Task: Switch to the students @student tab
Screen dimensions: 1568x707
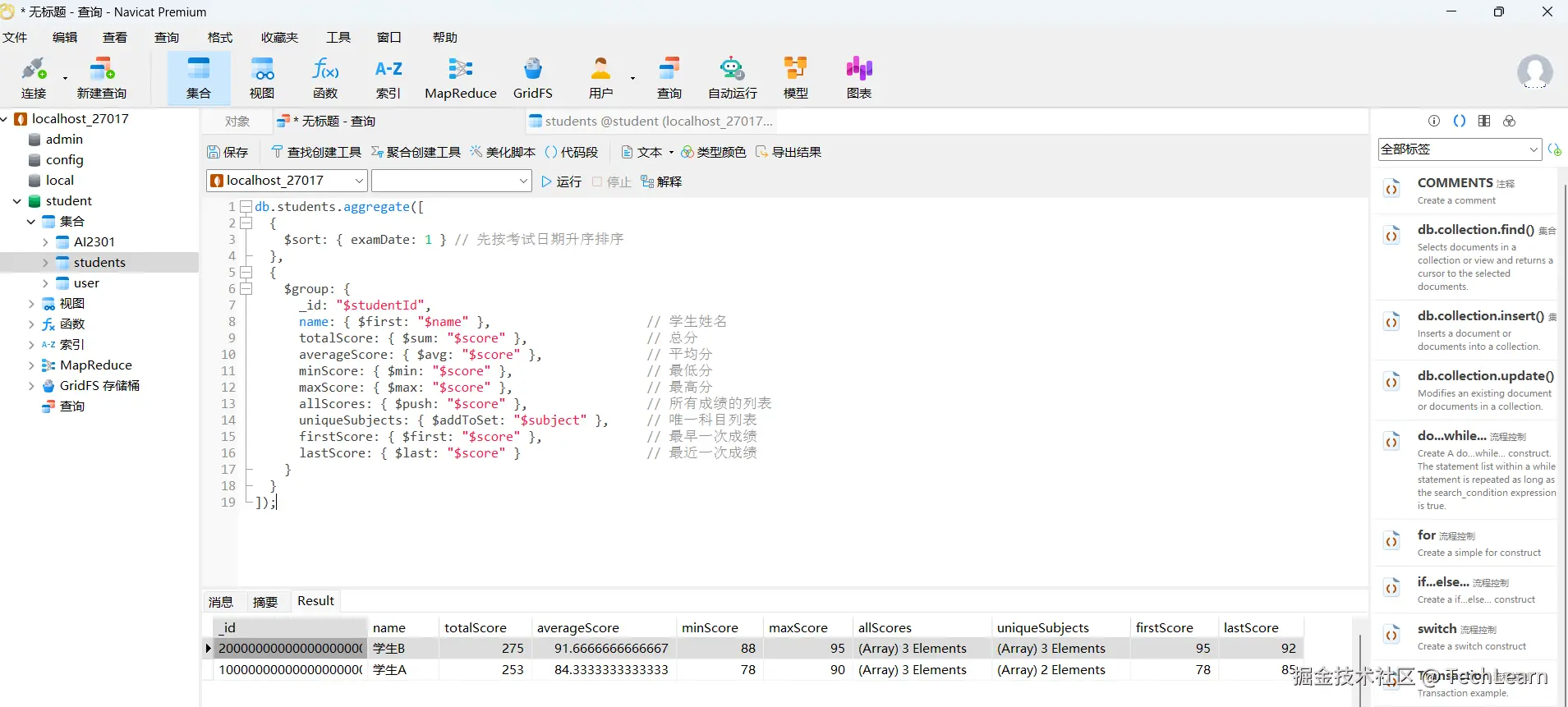Action: coord(651,122)
